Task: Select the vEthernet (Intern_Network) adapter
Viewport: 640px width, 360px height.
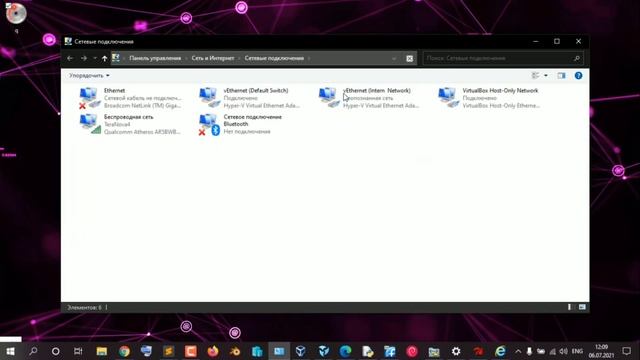Action: click(369, 98)
